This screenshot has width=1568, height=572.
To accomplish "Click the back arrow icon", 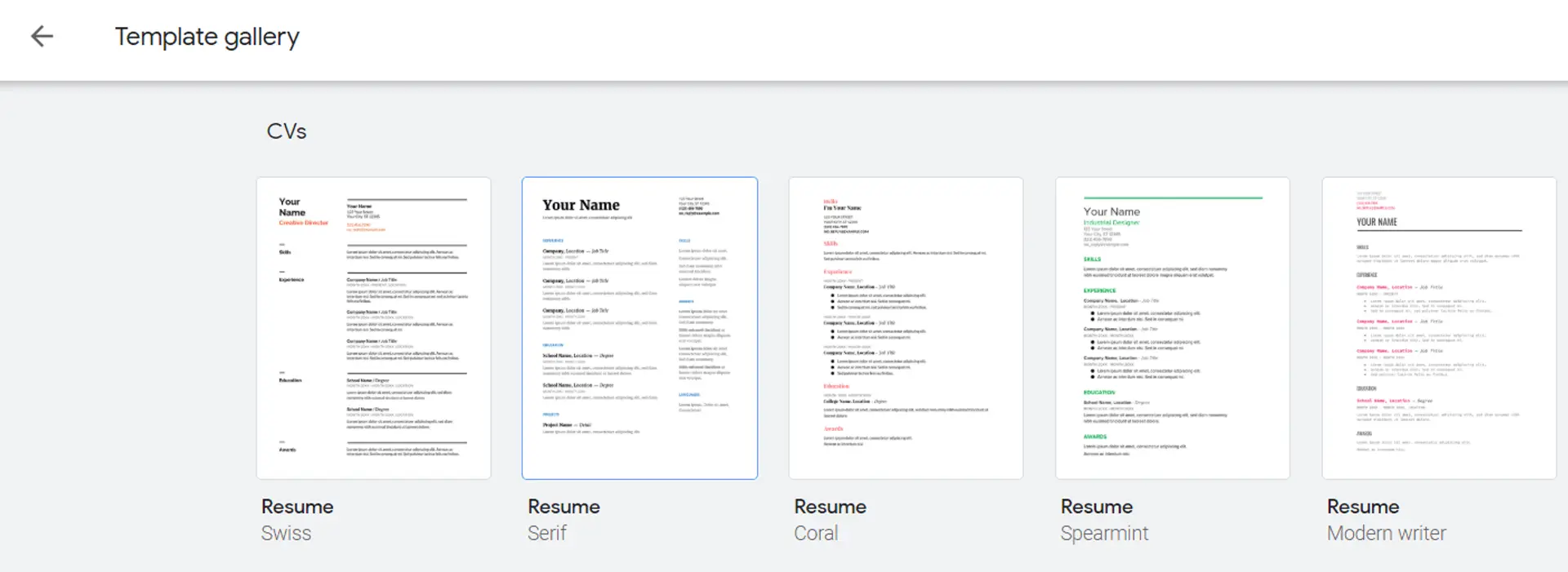I will pyautogui.click(x=42, y=36).
